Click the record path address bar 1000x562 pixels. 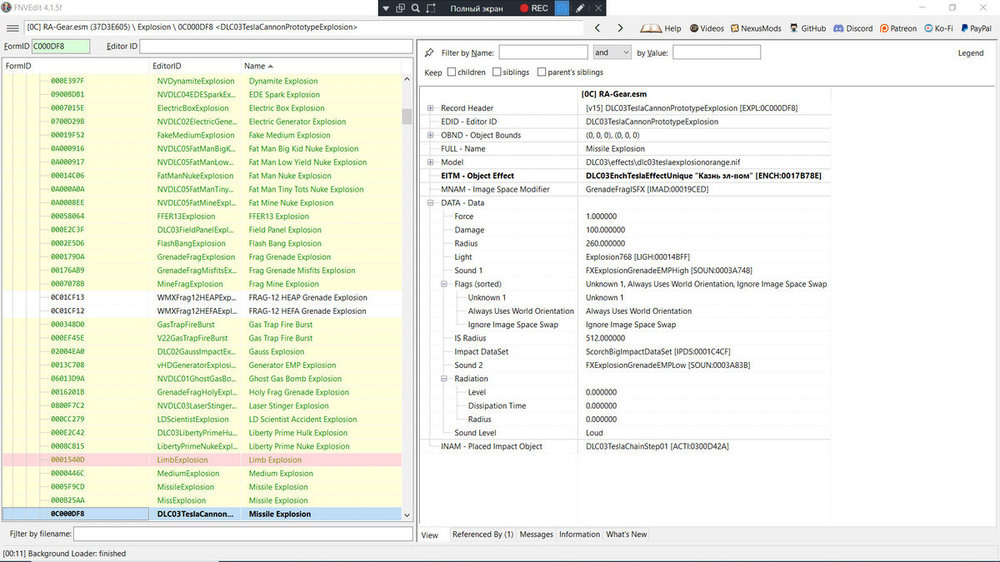[304, 27]
